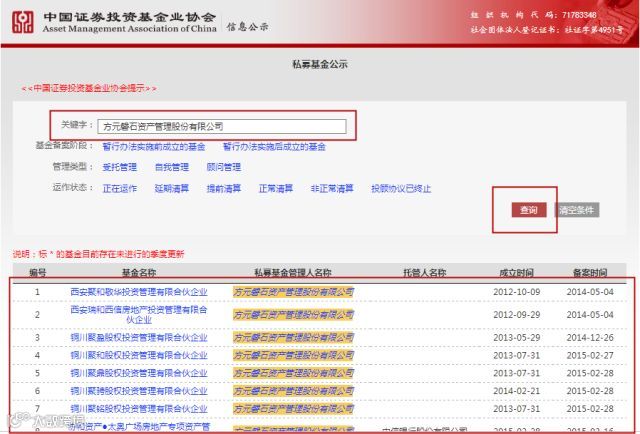
Task: Open manager 方元磐石资产管理股份有限公司 in row 3
Action: tap(293, 337)
